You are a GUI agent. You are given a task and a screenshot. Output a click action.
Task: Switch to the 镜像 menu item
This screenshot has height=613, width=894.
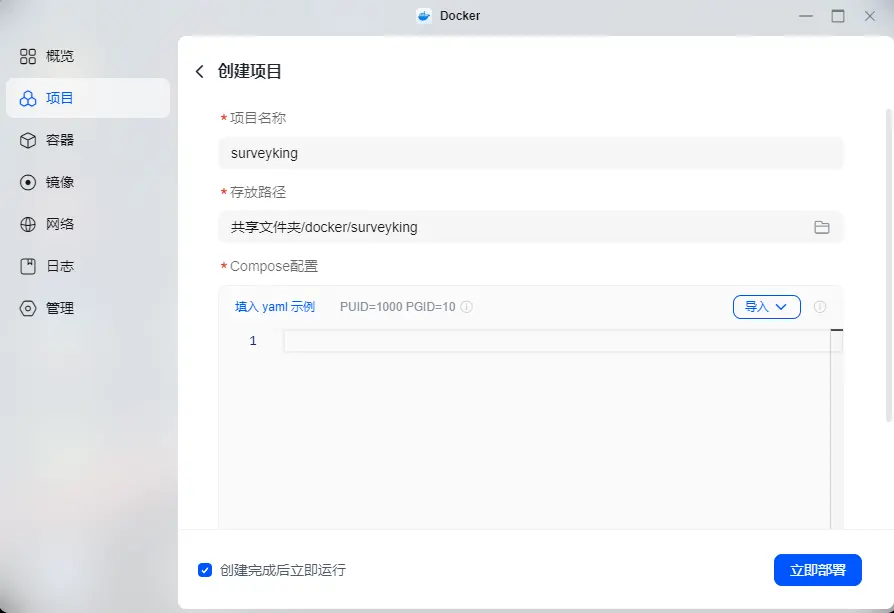(88, 182)
